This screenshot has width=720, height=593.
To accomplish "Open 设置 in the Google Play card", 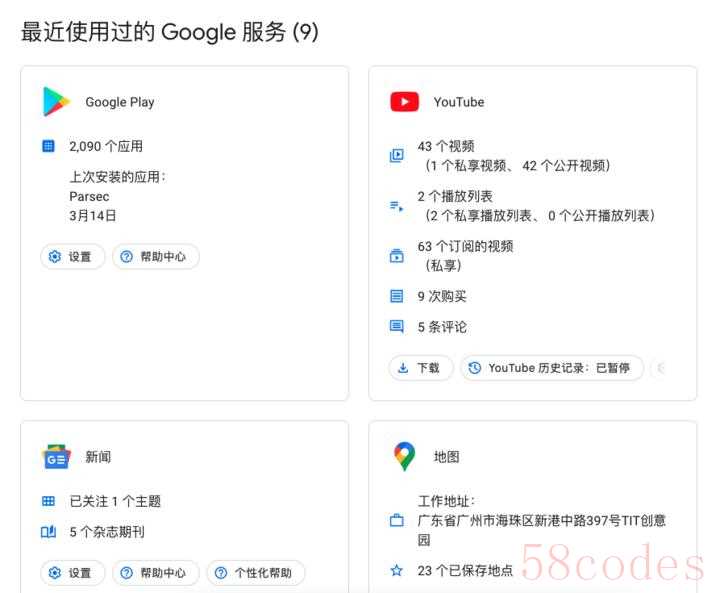I will [x=73, y=256].
